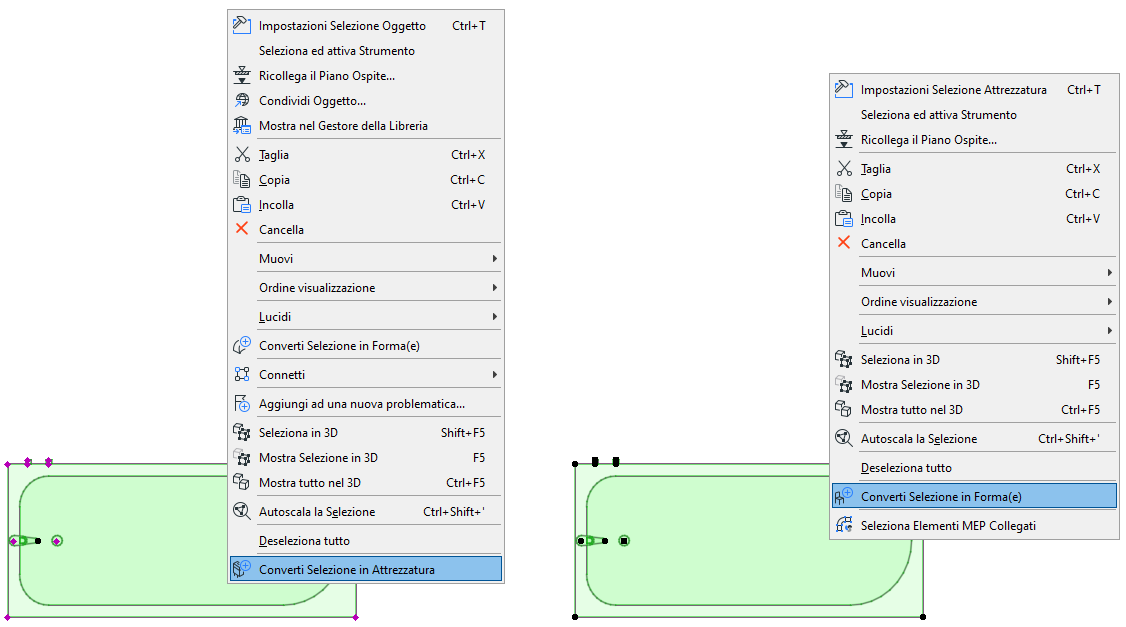Click scissors Taglia icon in left menu
The height and width of the screenshot is (627, 1126).
241,154
